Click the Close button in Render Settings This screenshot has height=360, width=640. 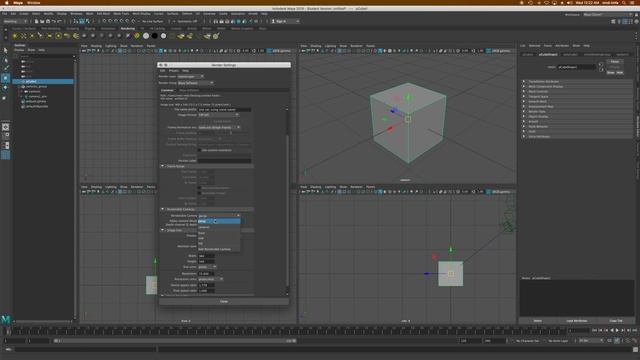(x=224, y=302)
